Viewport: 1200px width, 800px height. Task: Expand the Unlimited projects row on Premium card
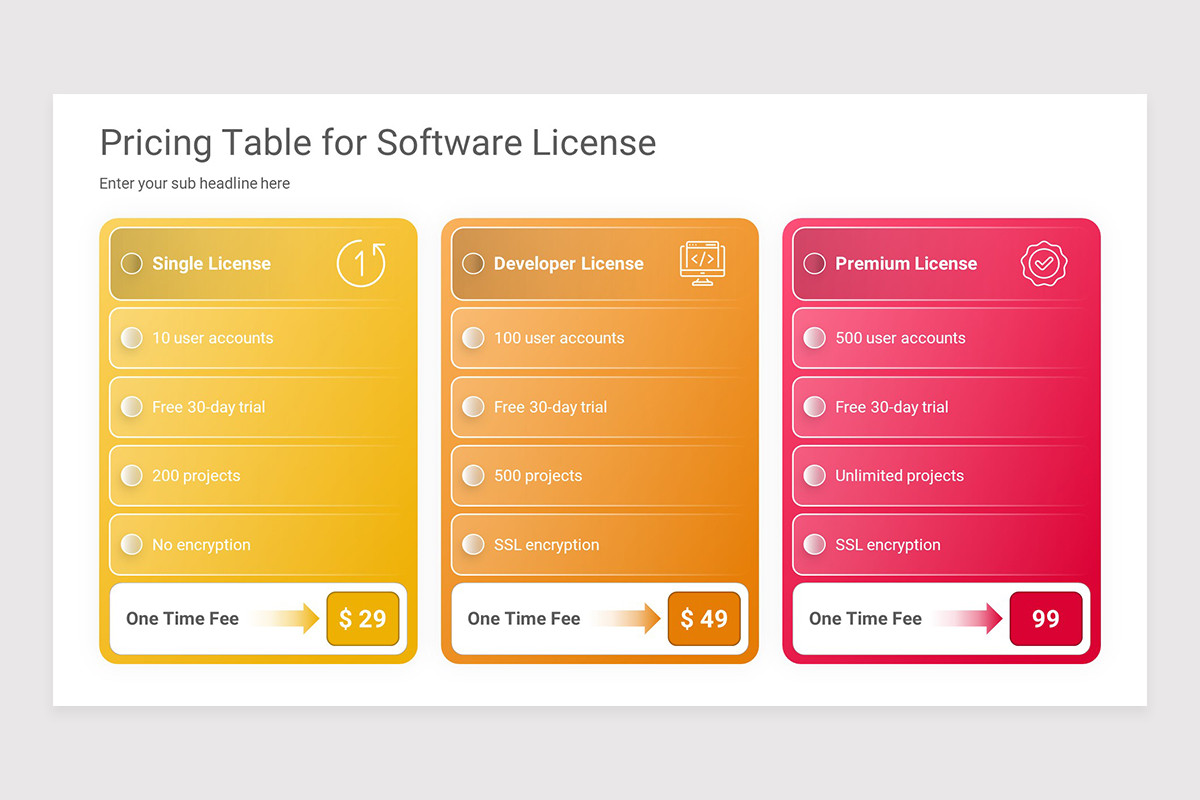[x=940, y=475]
